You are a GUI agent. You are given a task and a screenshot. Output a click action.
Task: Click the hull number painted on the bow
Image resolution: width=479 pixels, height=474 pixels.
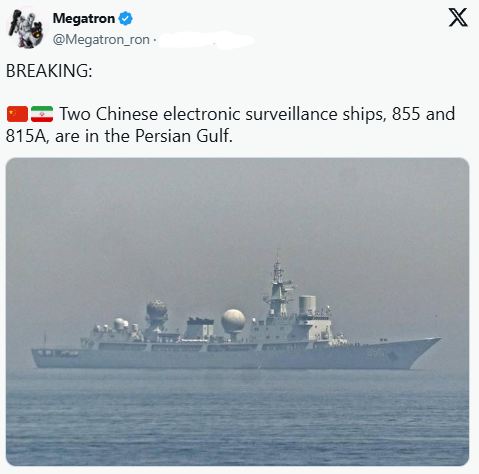(376, 352)
